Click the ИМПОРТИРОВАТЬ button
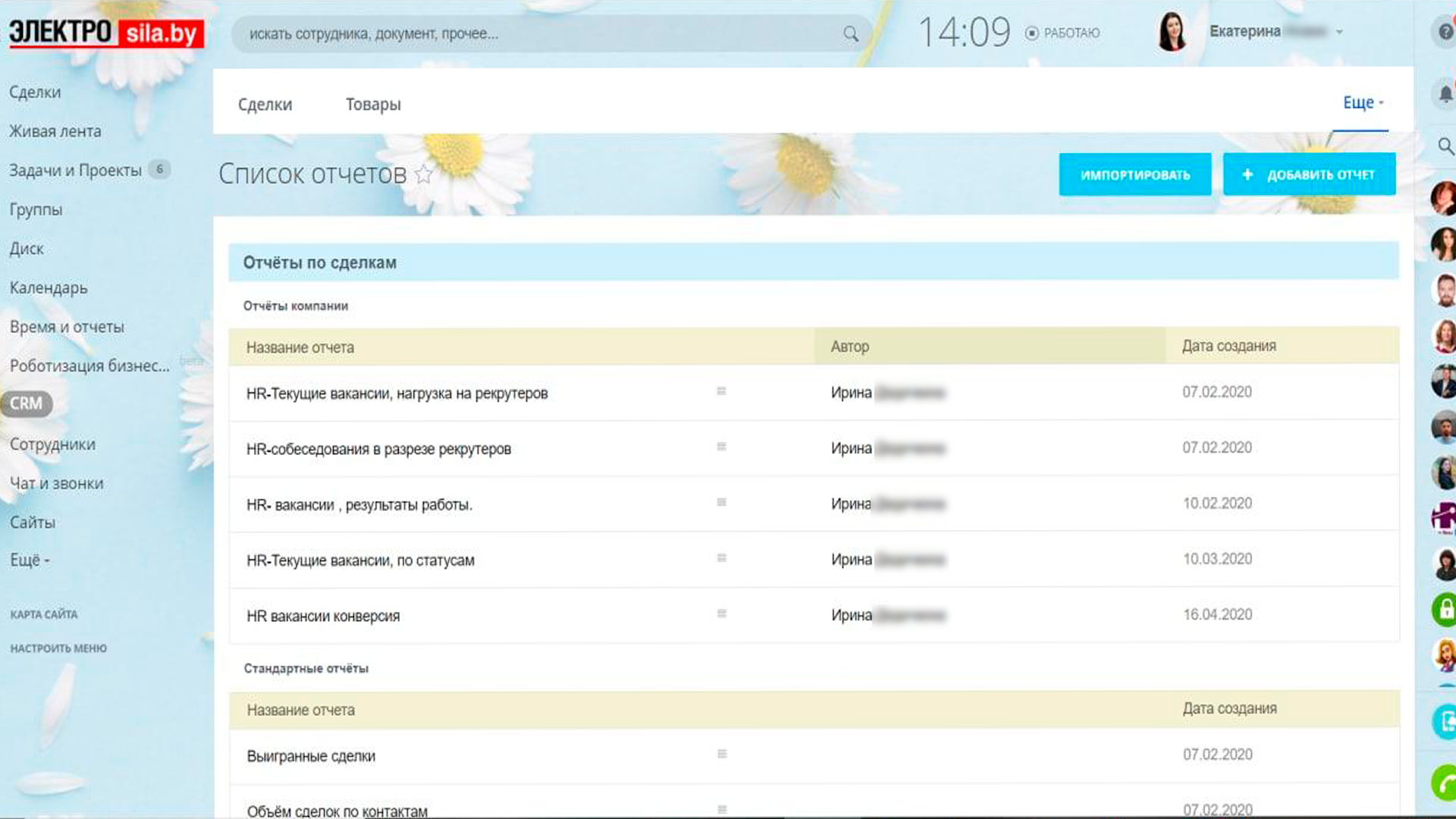 pos(1134,174)
